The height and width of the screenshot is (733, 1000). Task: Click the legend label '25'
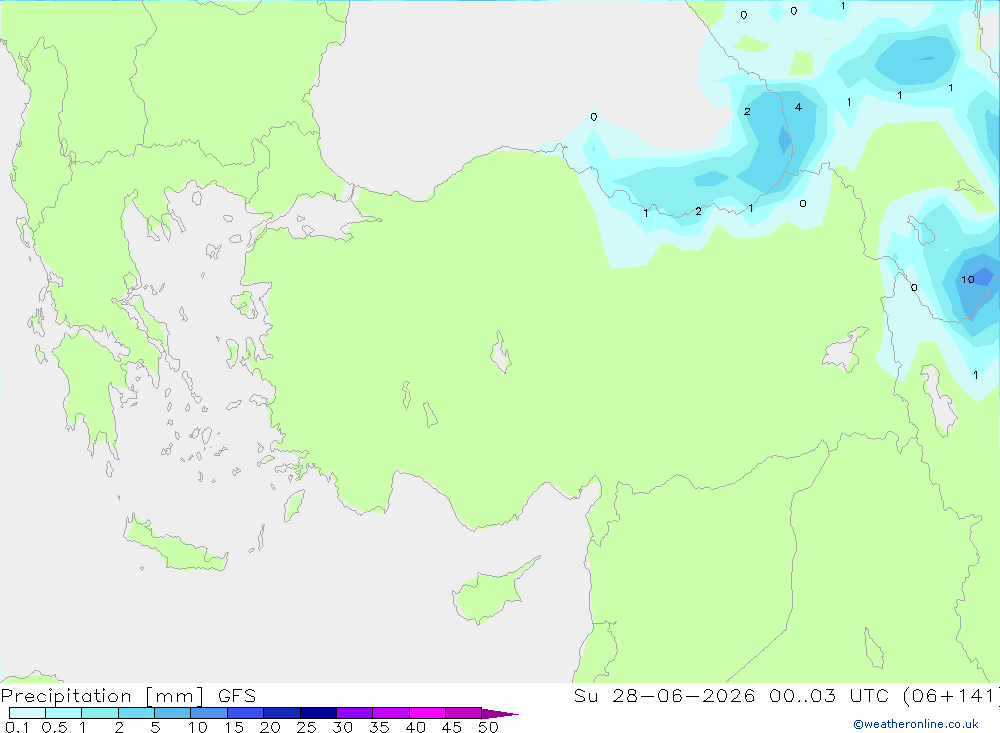tap(306, 727)
